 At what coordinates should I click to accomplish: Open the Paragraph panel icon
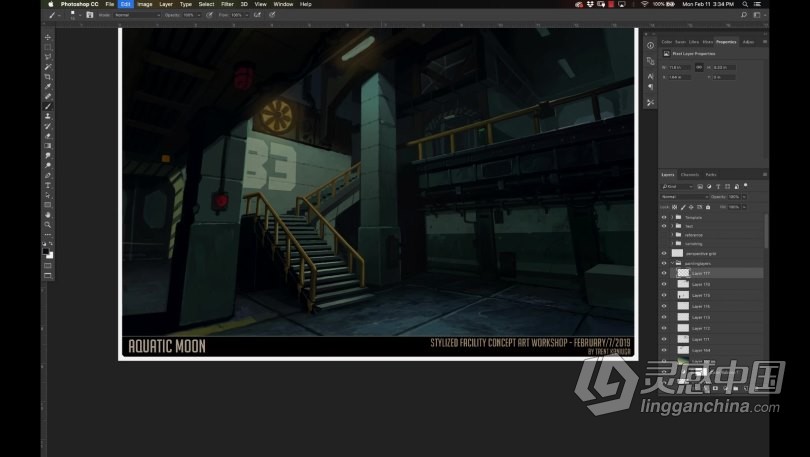pos(650,87)
